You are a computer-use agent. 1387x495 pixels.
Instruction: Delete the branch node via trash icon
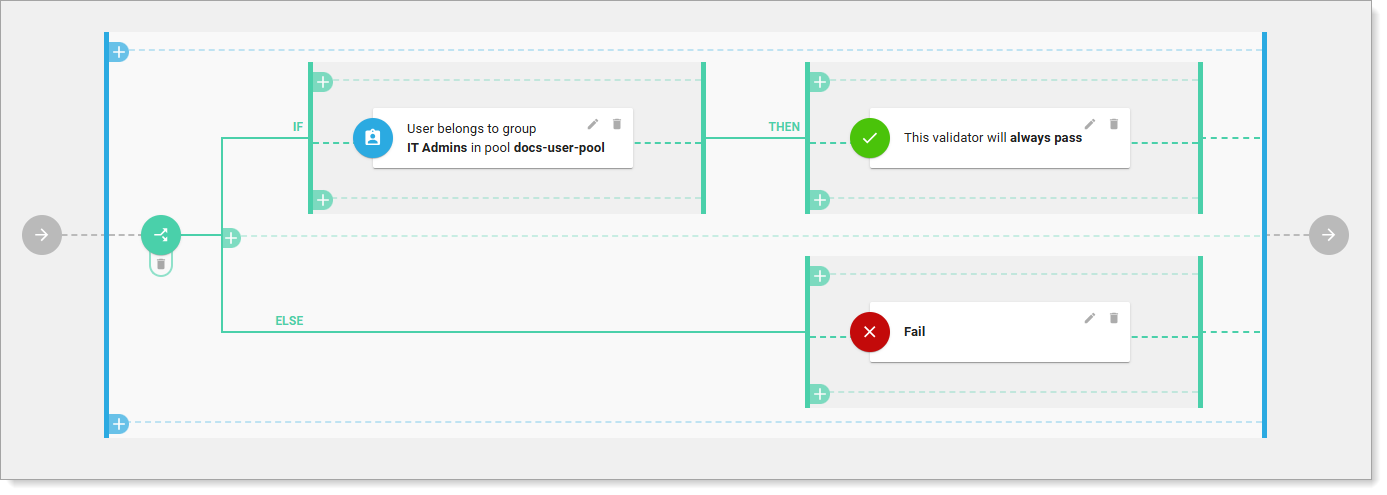[x=161, y=264]
